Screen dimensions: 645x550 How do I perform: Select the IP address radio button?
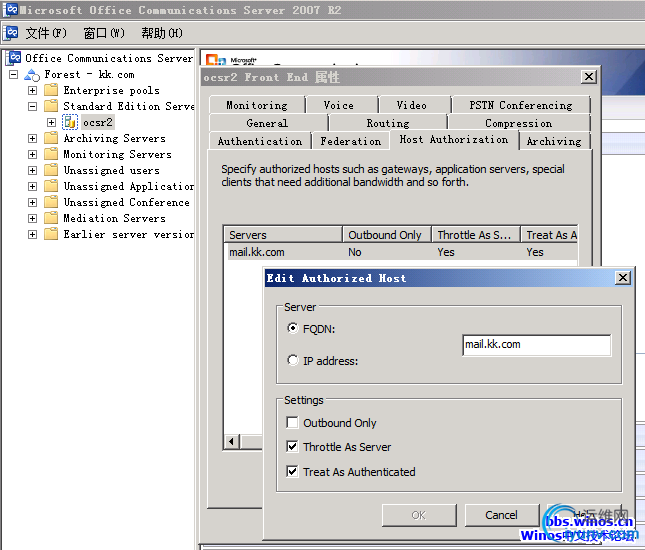pyautogui.click(x=292, y=360)
